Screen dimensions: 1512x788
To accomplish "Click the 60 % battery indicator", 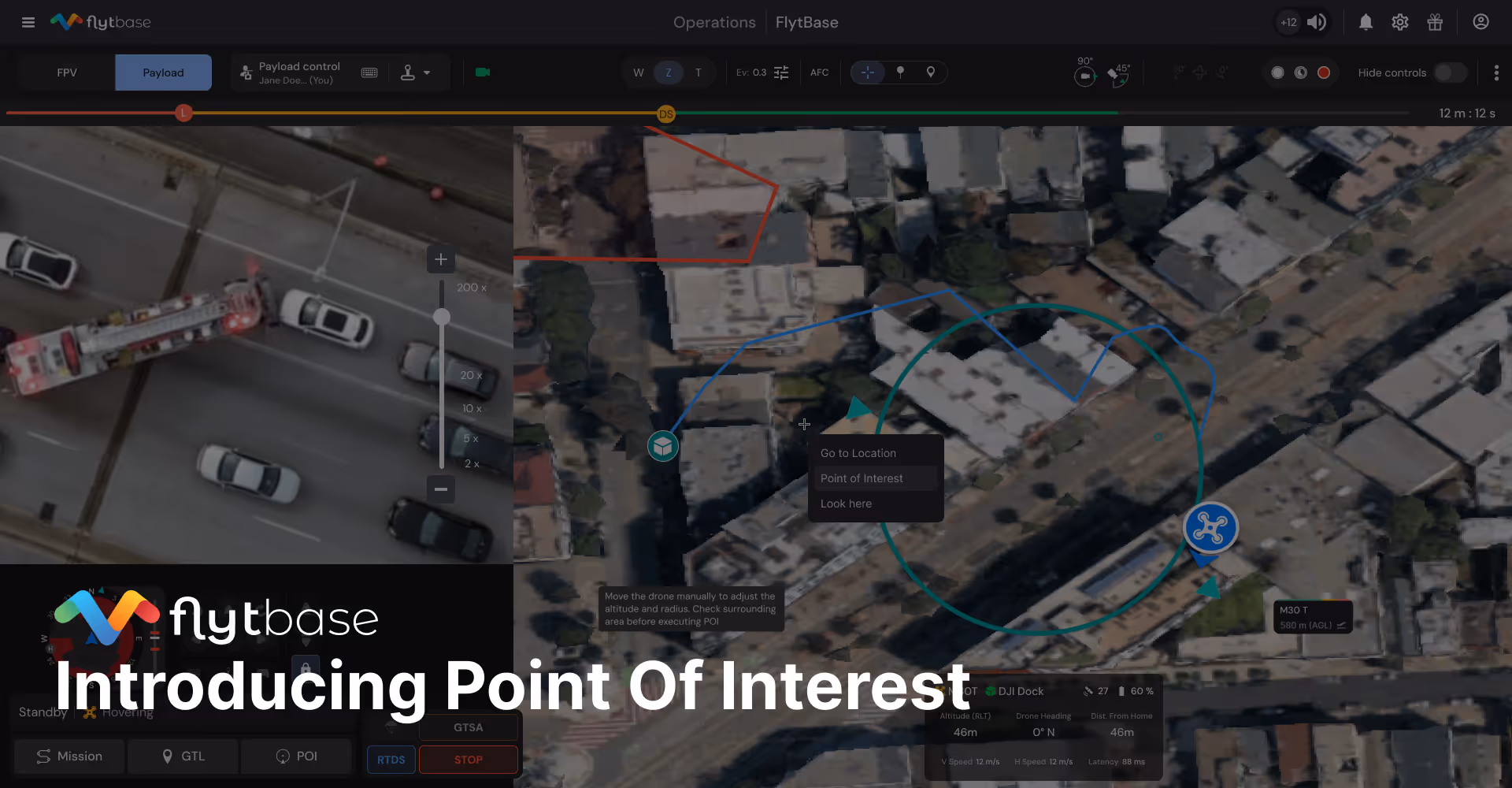I will click(1136, 691).
